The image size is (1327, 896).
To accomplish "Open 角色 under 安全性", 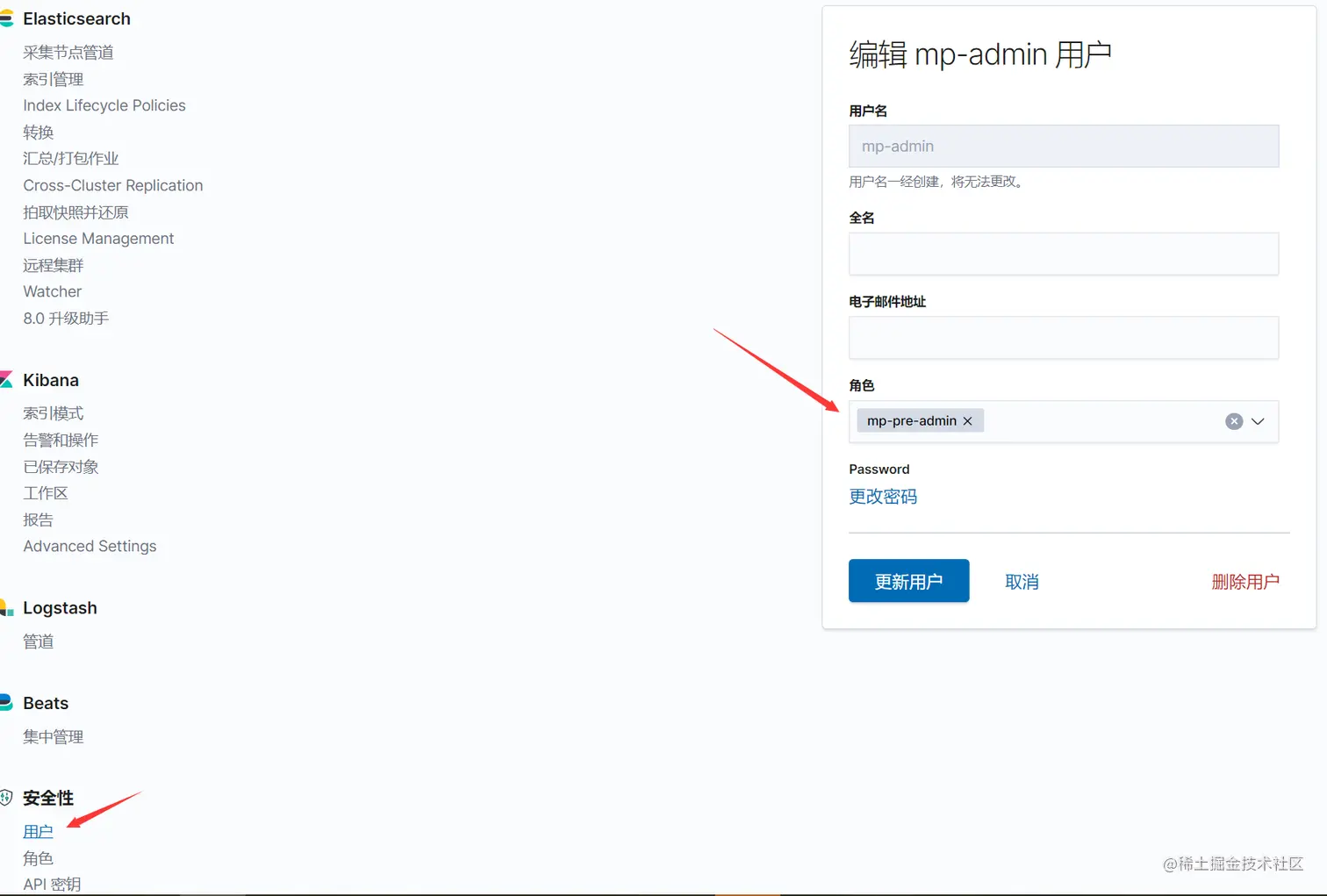I will click(x=39, y=858).
